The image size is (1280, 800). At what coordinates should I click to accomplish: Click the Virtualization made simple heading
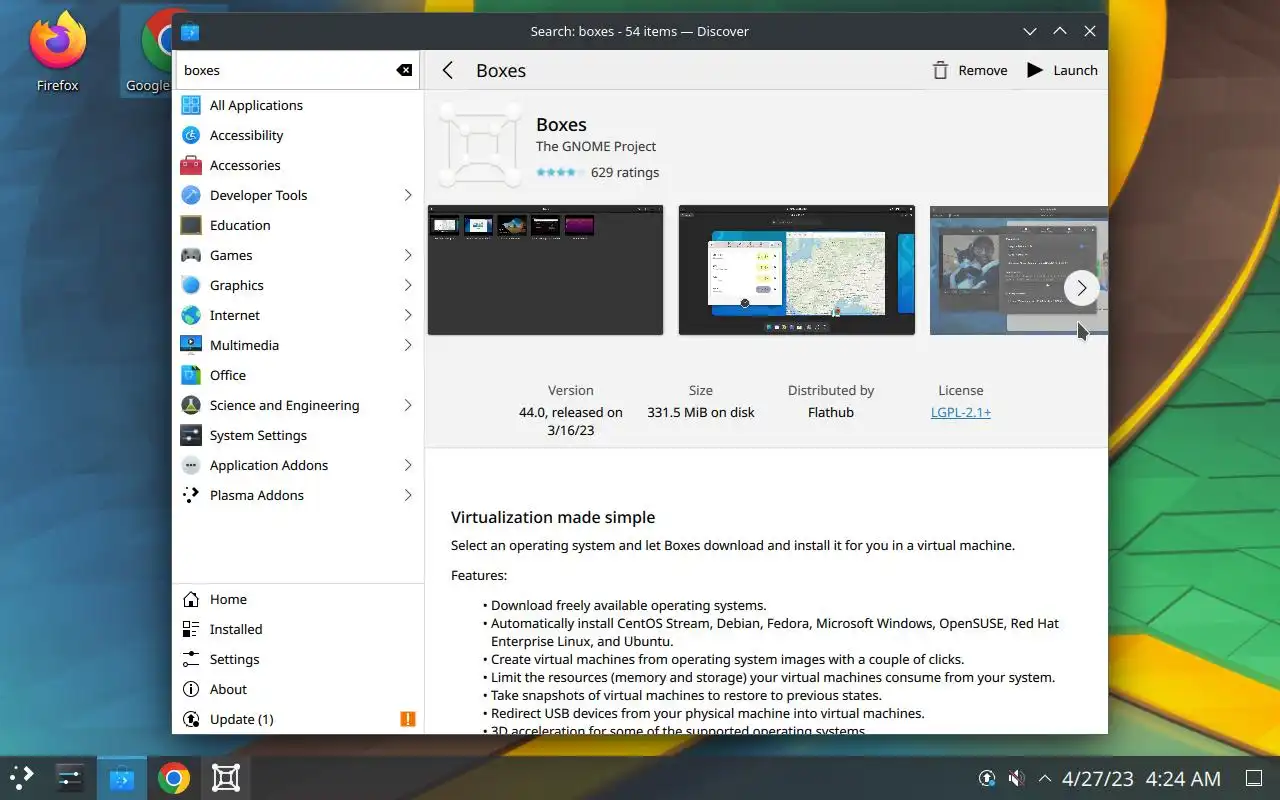553,517
